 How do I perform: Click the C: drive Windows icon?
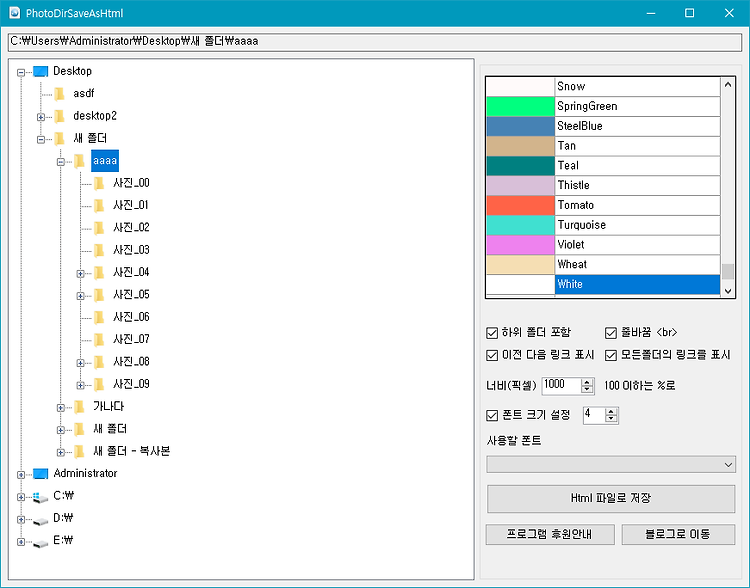[x=41, y=497]
